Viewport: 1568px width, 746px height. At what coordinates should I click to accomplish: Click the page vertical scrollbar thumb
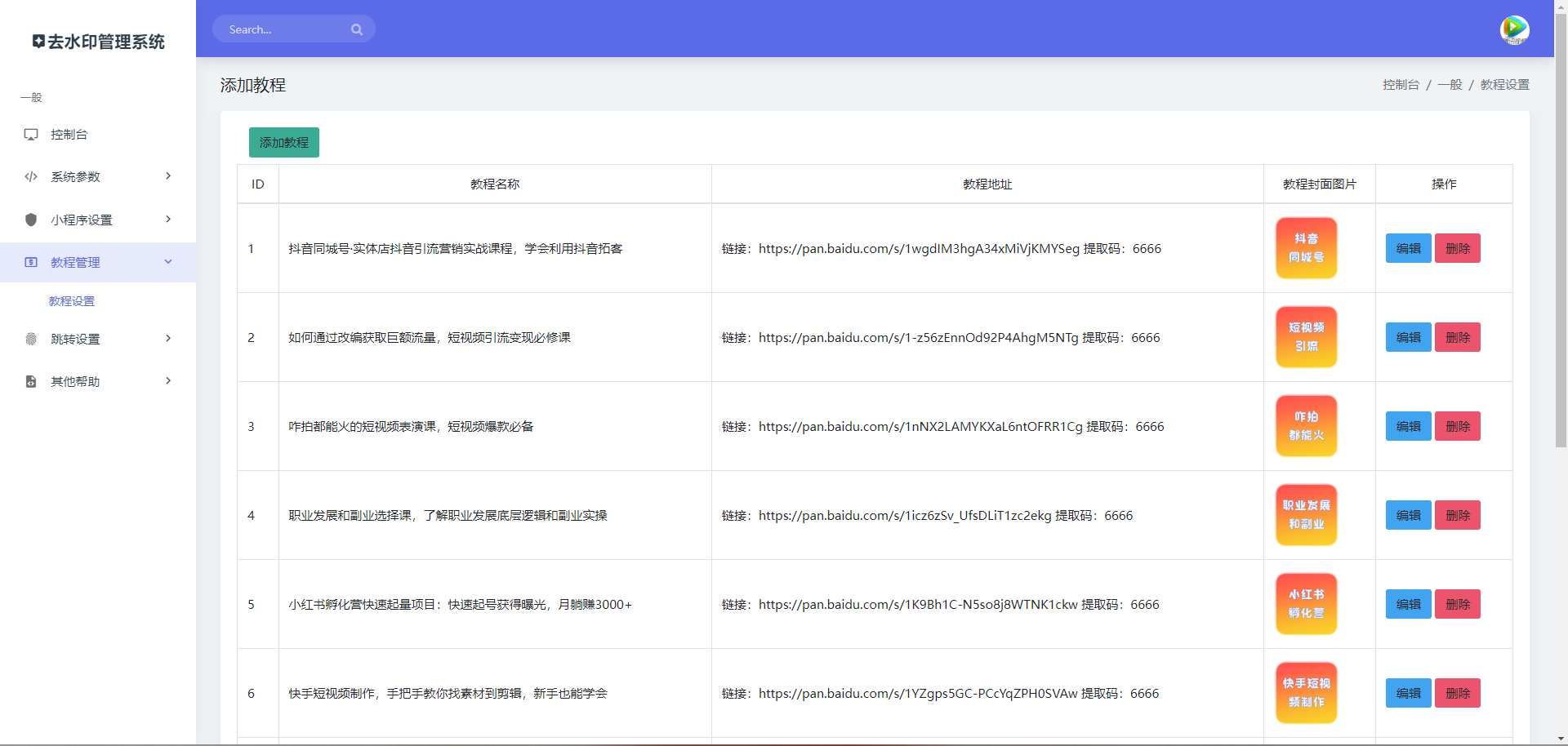1561,231
